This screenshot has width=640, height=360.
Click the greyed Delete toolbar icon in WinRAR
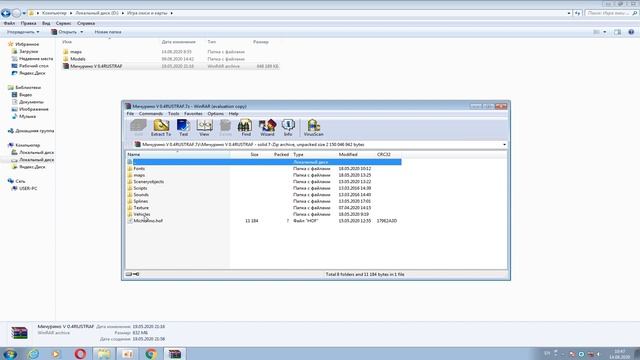point(225,128)
